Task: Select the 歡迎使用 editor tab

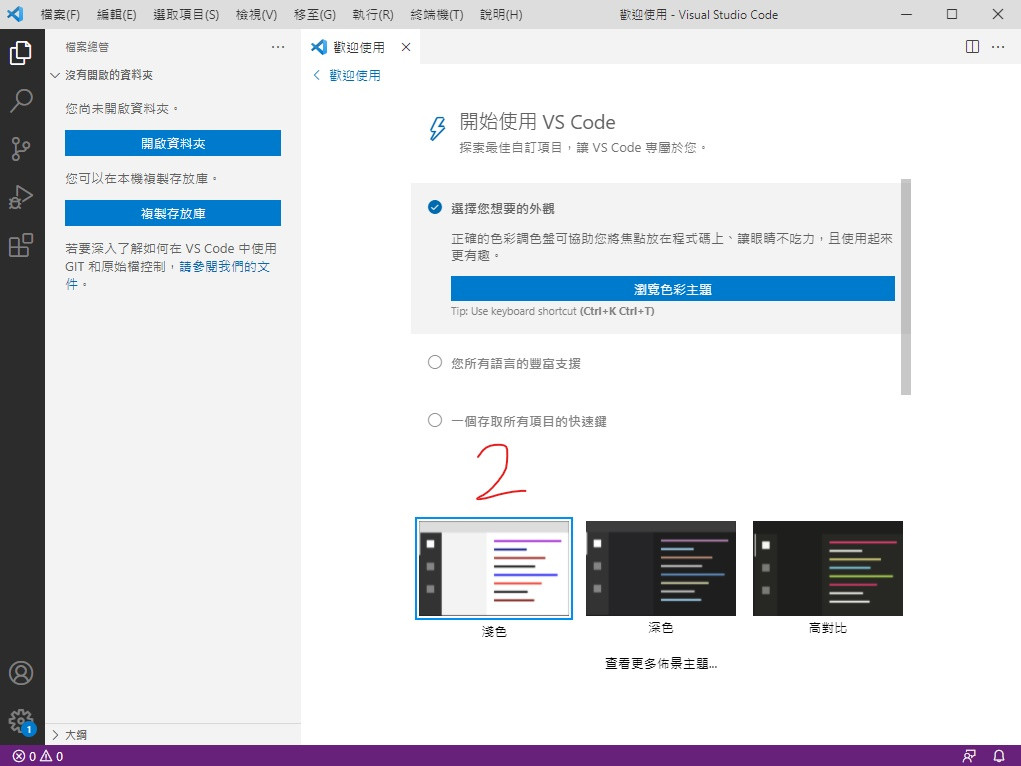Action: click(x=361, y=47)
